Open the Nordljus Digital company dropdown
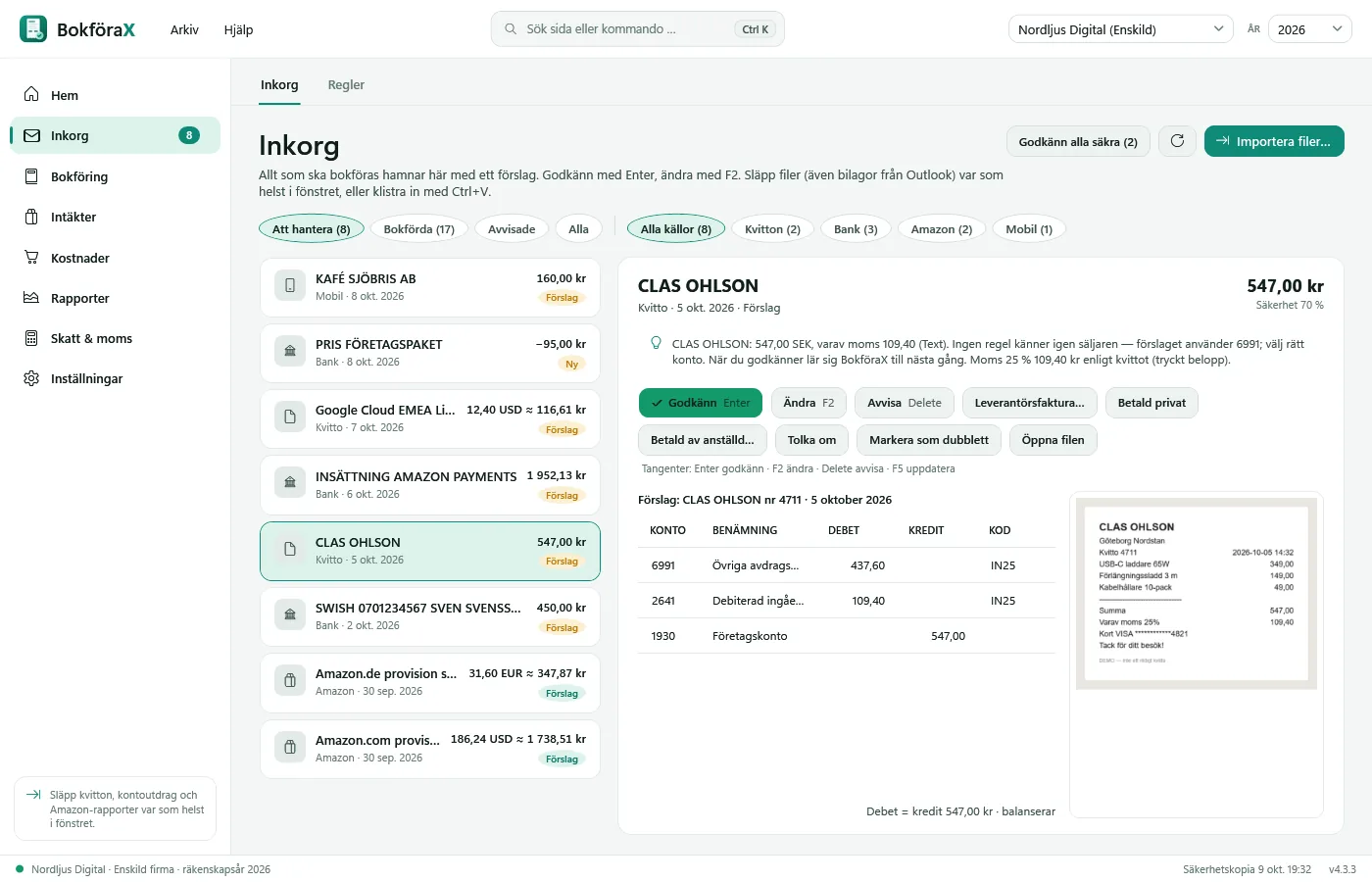Image resolution: width=1372 pixels, height=882 pixels. [1121, 29]
